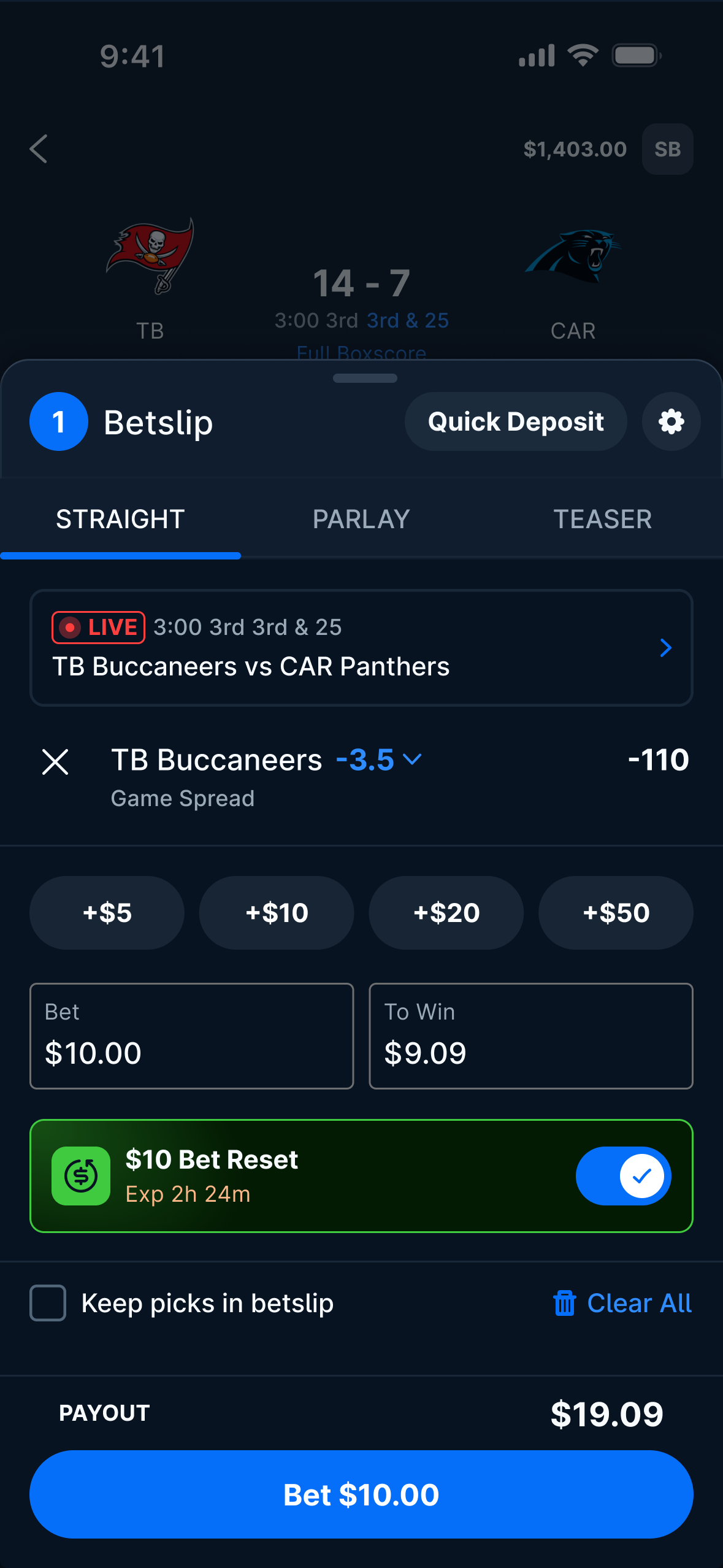This screenshot has width=723, height=1568.
Task: Open betslip settings gear
Action: click(x=671, y=422)
